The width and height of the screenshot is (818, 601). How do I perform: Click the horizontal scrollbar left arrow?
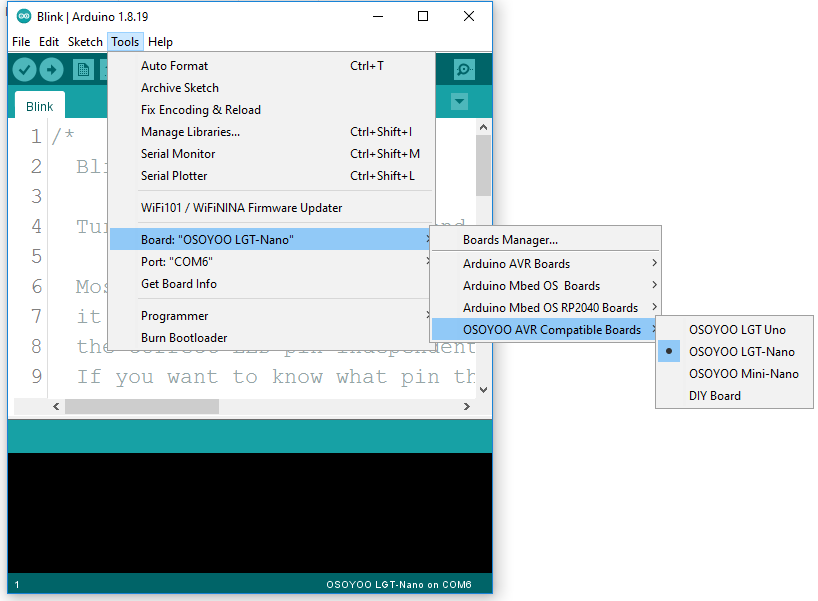pyautogui.click(x=56, y=406)
